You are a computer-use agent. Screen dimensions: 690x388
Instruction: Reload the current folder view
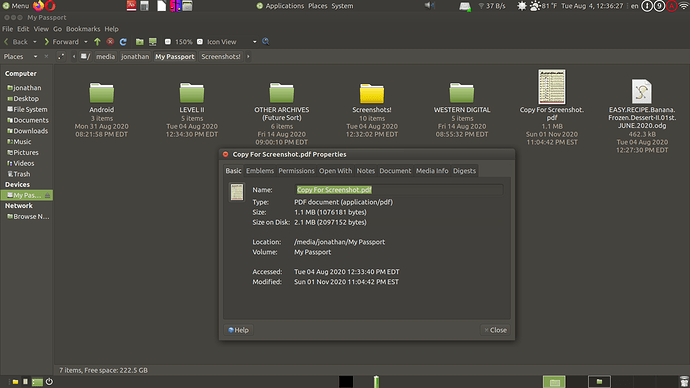pyautogui.click(x=123, y=42)
